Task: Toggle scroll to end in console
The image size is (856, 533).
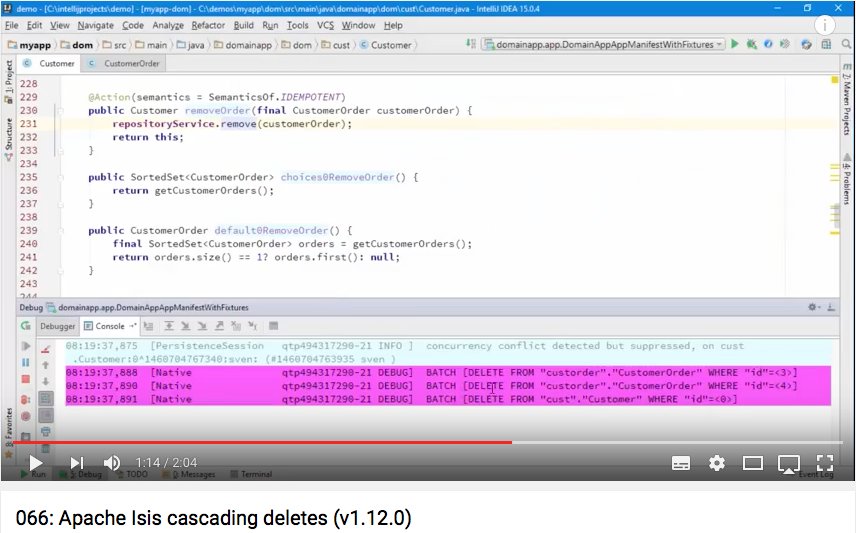Action: [46, 416]
